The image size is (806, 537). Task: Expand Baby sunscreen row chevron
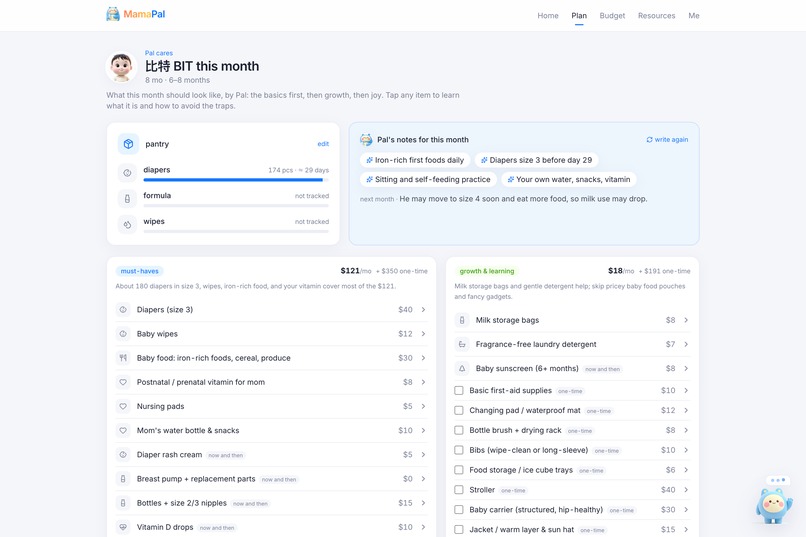click(x=686, y=368)
